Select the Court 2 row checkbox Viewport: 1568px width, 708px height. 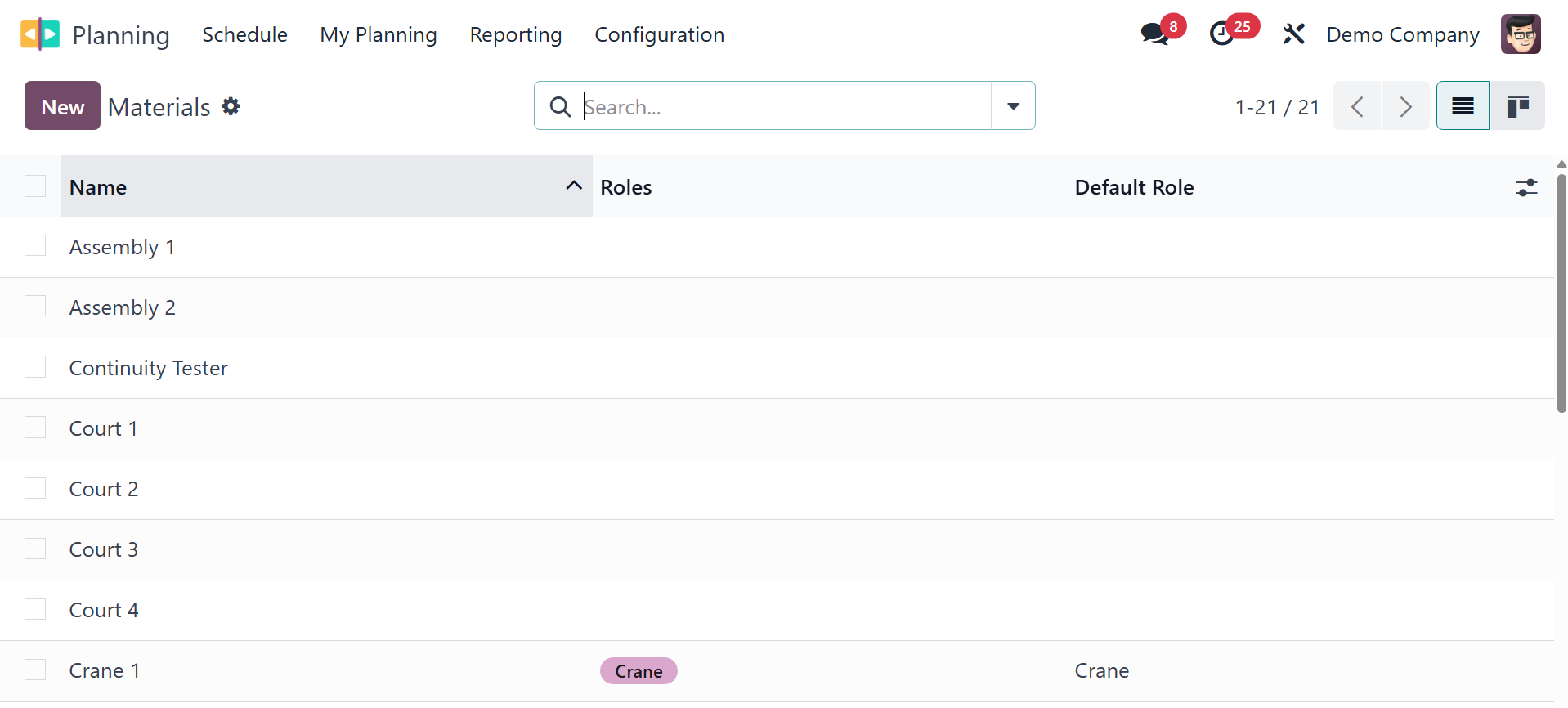(35, 488)
